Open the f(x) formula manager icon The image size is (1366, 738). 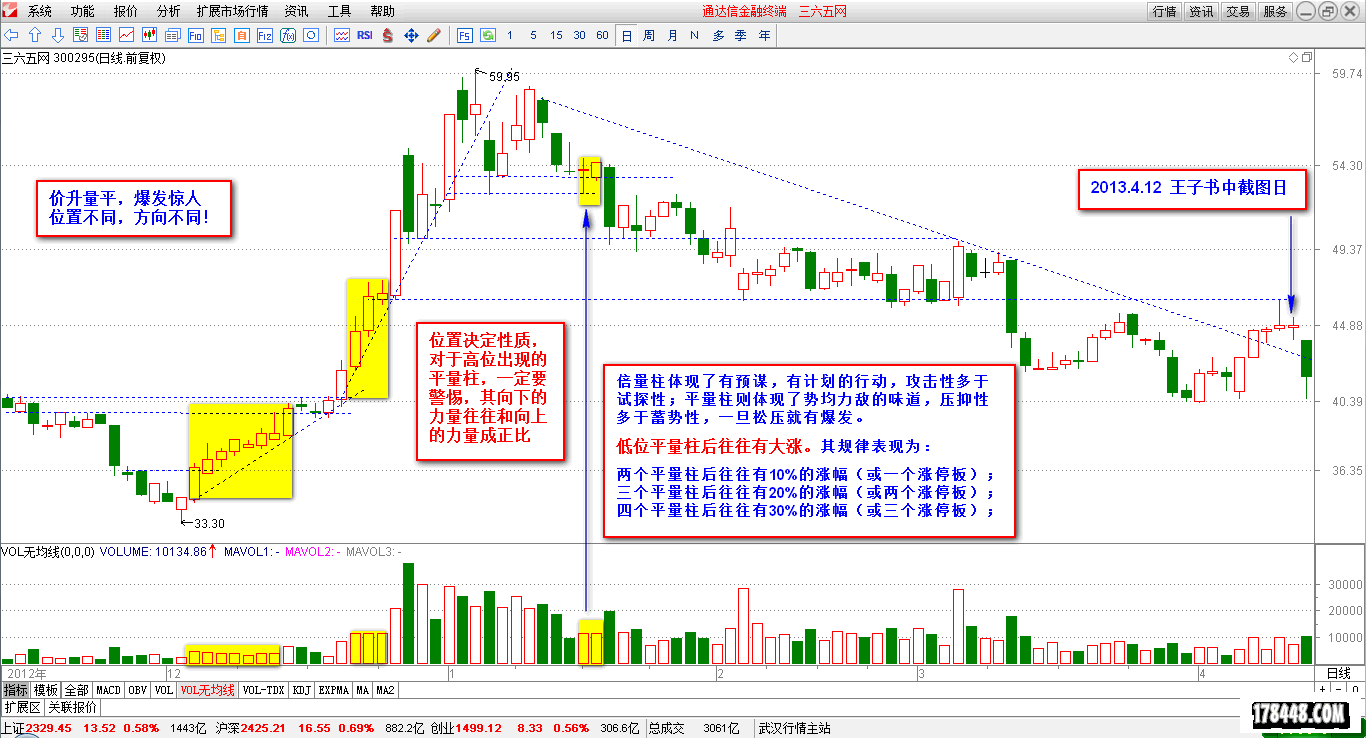[287, 35]
